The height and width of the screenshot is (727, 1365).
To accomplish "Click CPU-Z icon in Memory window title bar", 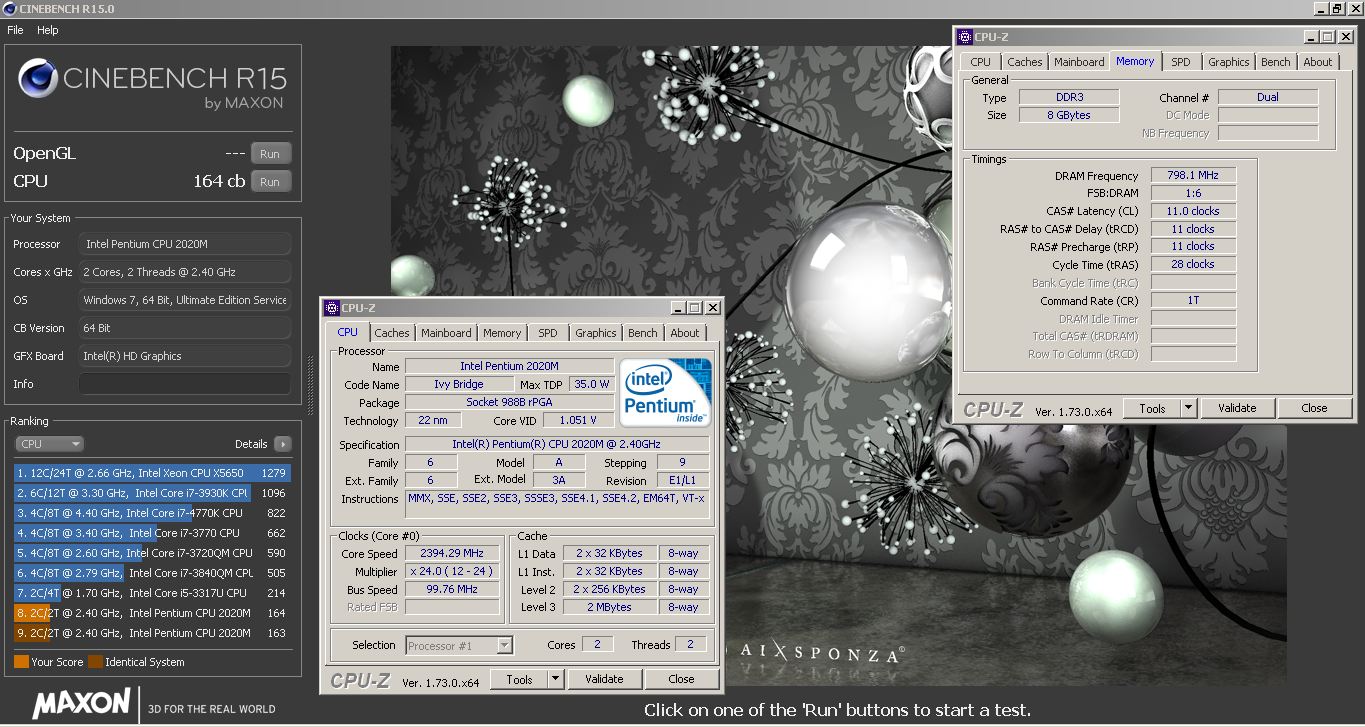I will pos(965,37).
